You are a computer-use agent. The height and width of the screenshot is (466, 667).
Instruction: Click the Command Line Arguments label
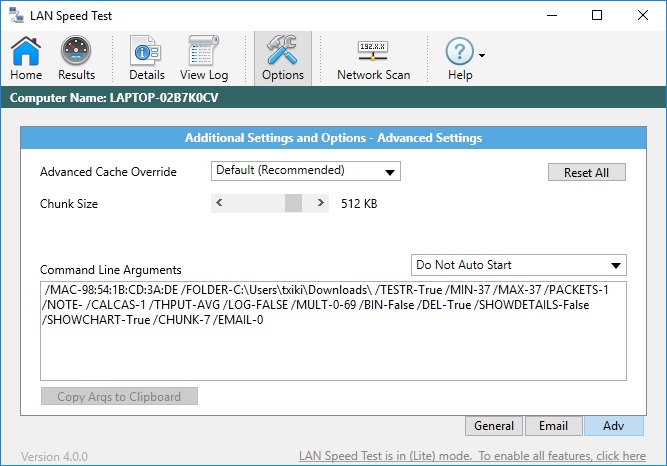pos(111,270)
